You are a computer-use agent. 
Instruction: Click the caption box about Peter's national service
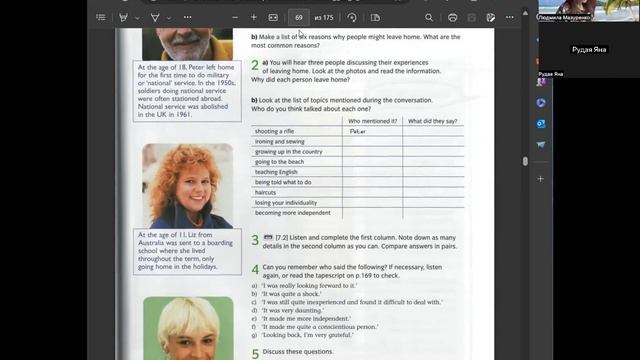(x=187, y=91)
